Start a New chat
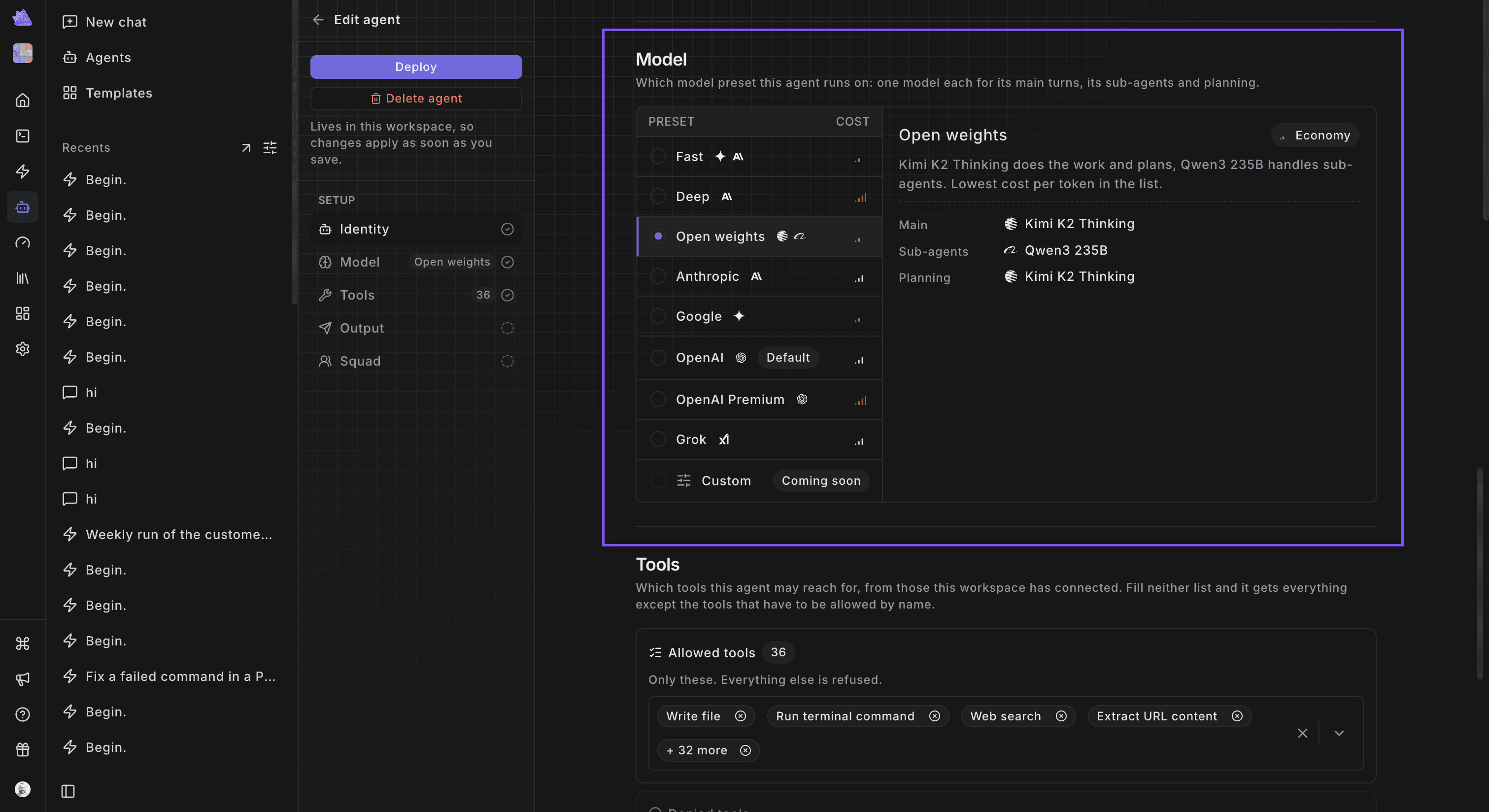 [x=104, y=22]
